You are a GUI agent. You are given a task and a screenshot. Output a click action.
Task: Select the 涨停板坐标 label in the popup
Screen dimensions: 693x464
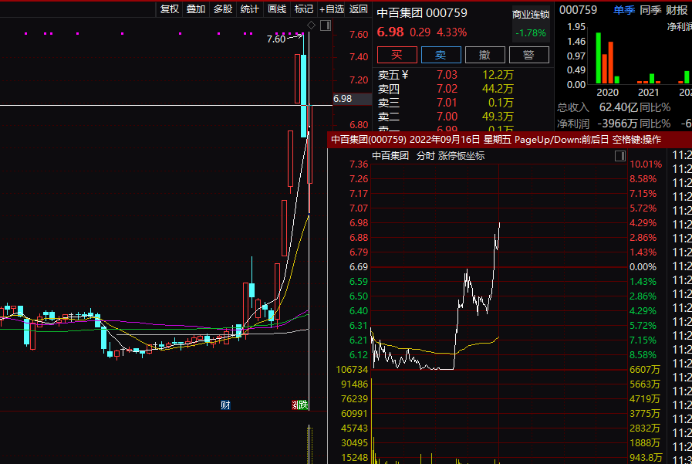tap(461, 156)
